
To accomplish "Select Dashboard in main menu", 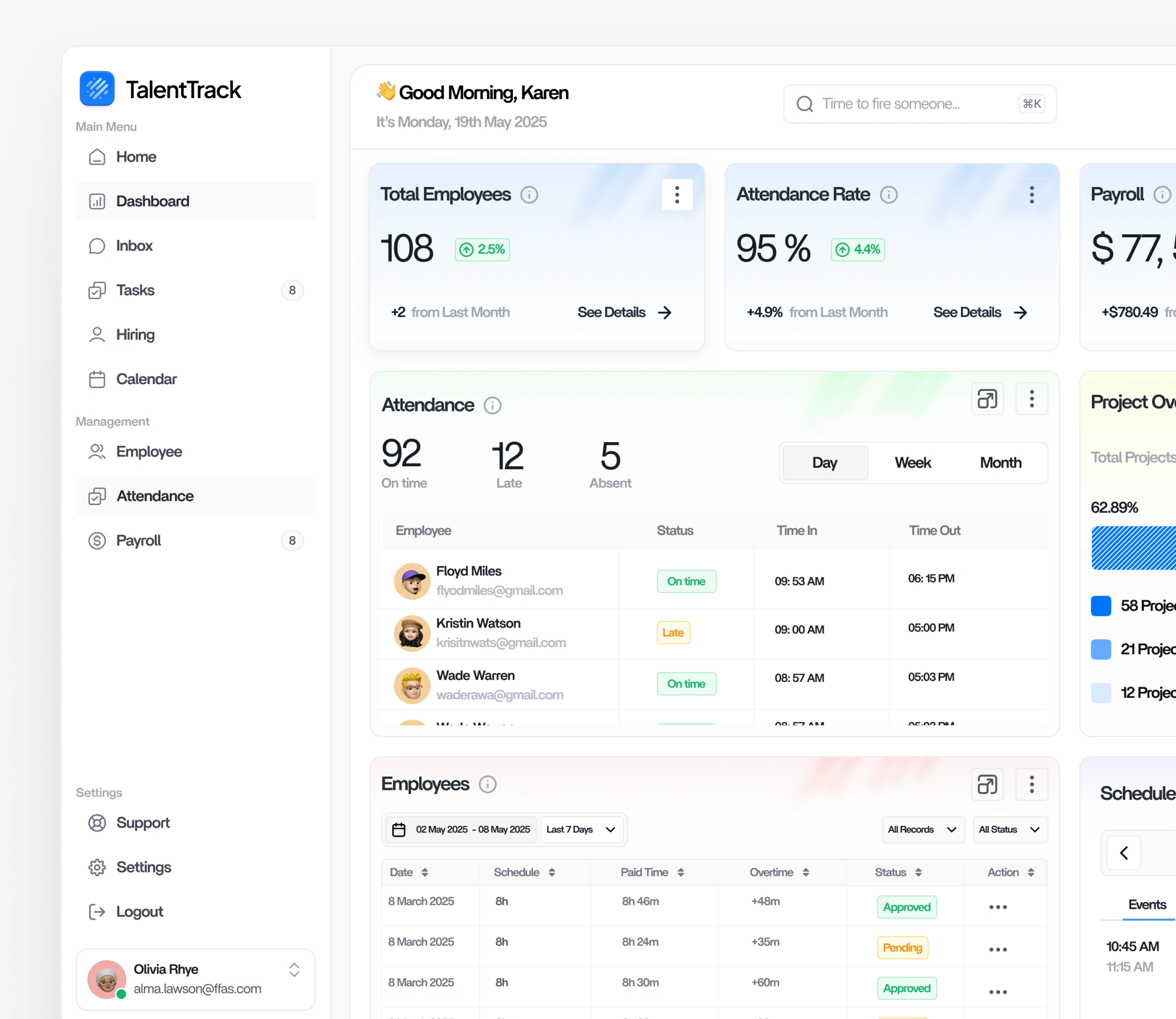I will click(x=195, y=201).
